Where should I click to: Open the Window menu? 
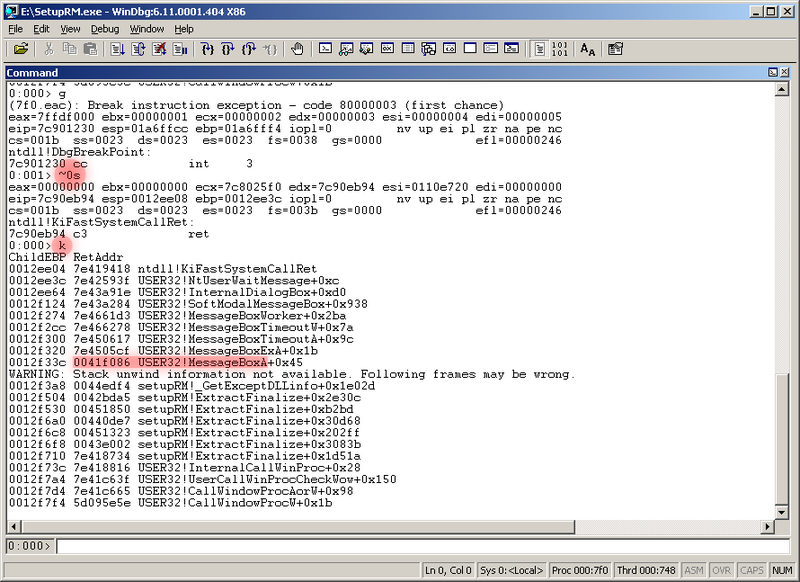point(147,29)
